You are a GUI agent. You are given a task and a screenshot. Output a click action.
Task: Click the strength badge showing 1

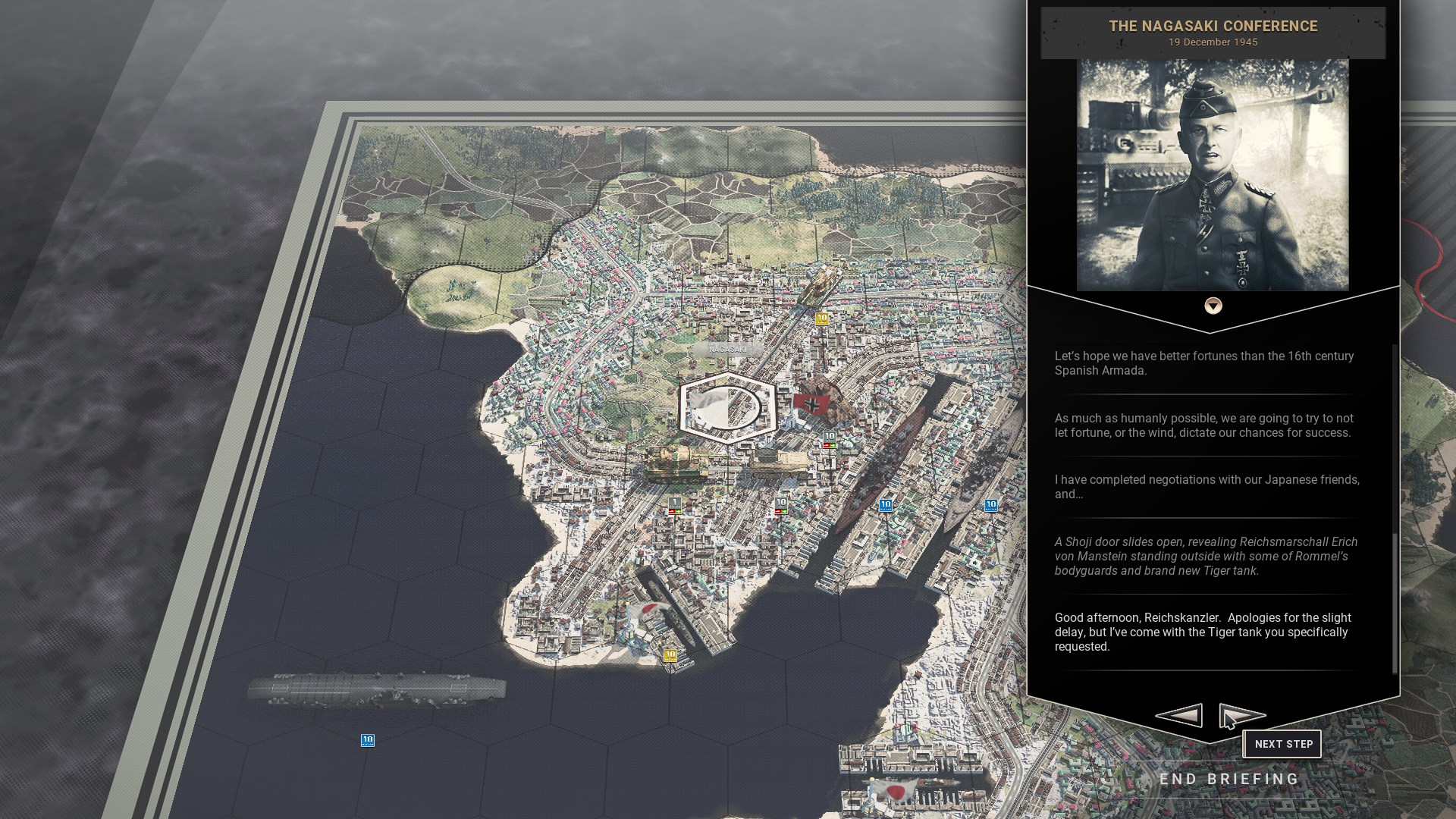click(674, 505)
